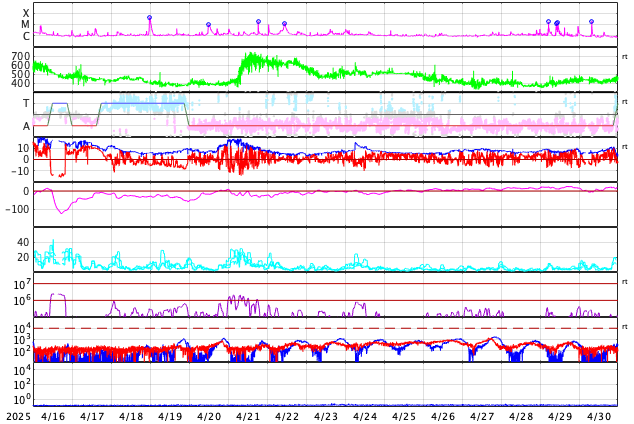Click the -100 tick on the magenta index panel
Screen dimensions: 634x424
(18, 209)
